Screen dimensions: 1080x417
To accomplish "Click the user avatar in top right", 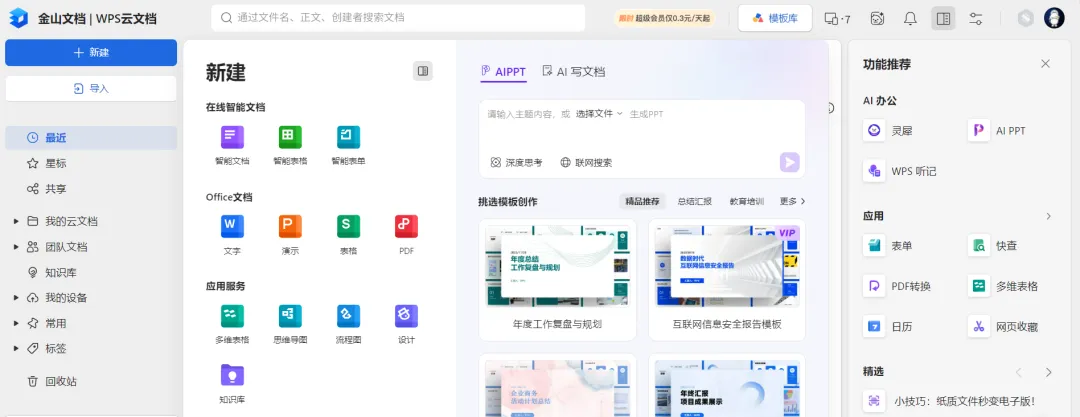I will point(1054,19).
